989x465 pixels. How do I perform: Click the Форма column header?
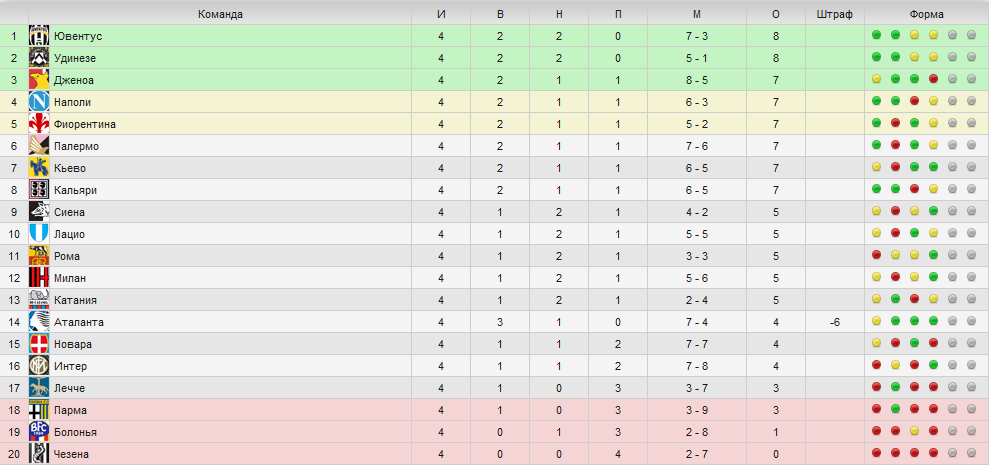coord(927,15)
